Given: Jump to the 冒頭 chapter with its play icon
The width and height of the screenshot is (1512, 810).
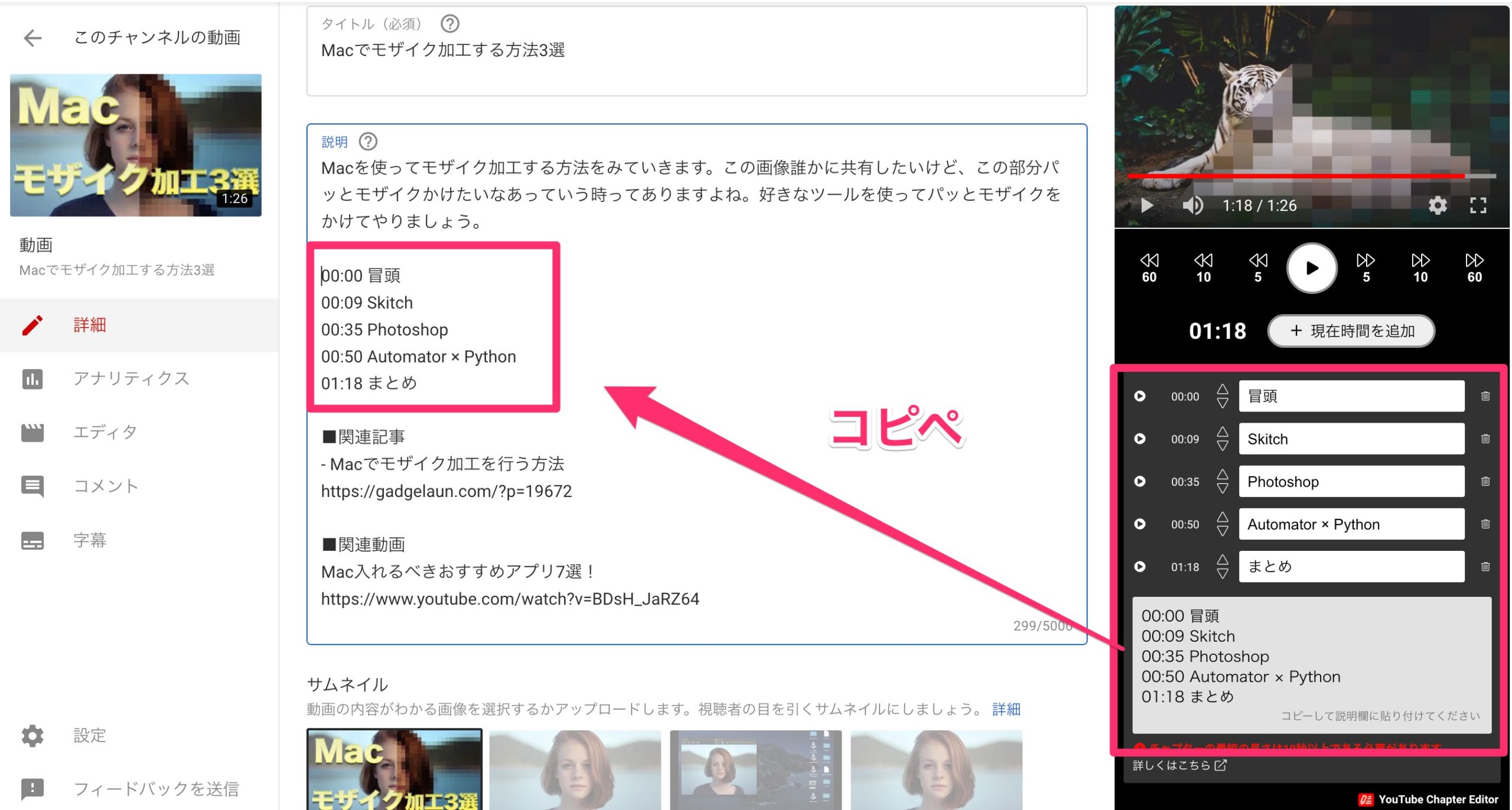Looking at the screenshot, I should (1140, 396).
